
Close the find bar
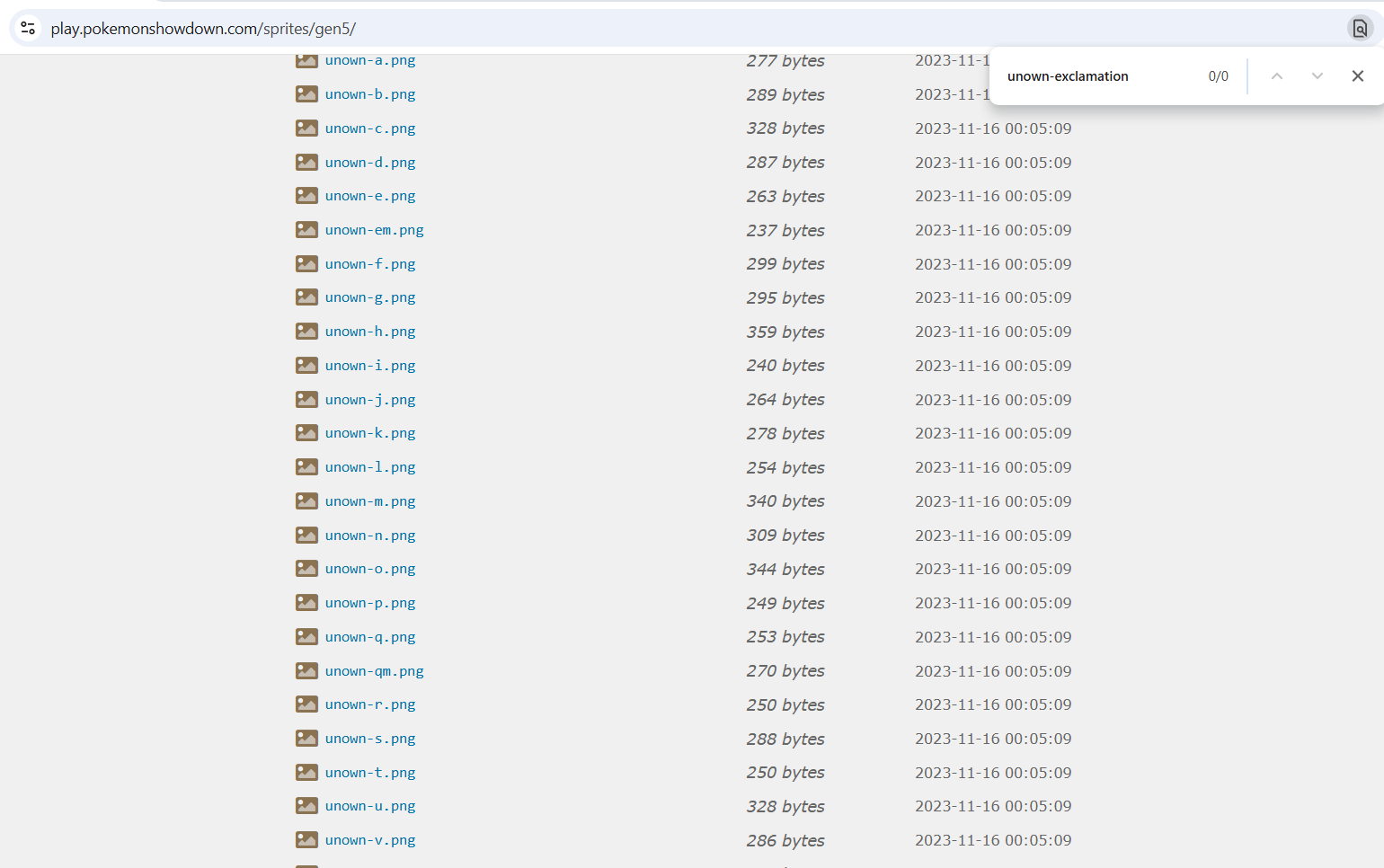pyautogui.click(x=1357, y=76)
